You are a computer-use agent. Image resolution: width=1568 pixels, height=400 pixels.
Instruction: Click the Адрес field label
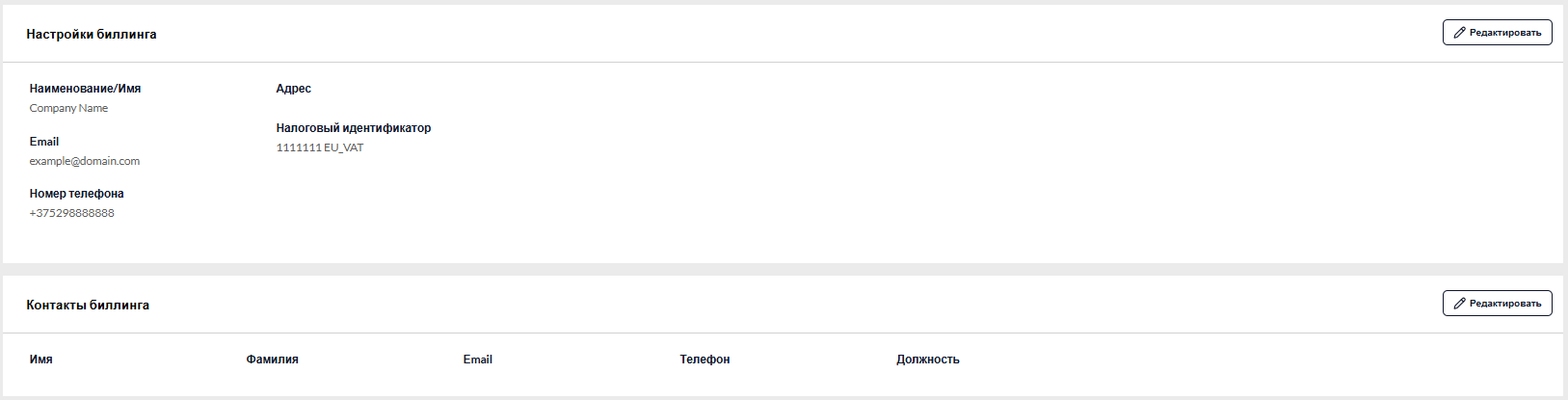pos(294,89)
